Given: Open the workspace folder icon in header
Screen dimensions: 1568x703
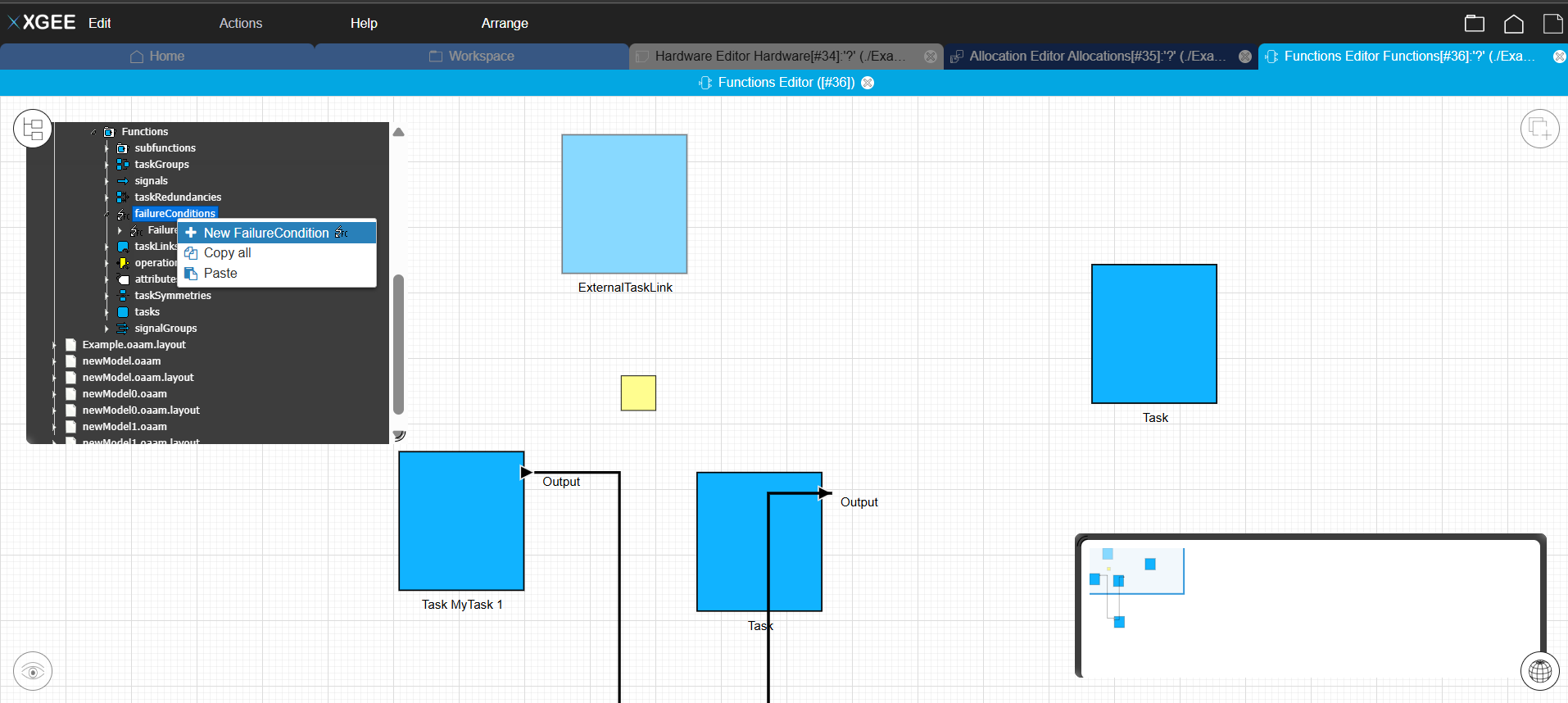Looking at the screenshot, I should click(1474, 23).
